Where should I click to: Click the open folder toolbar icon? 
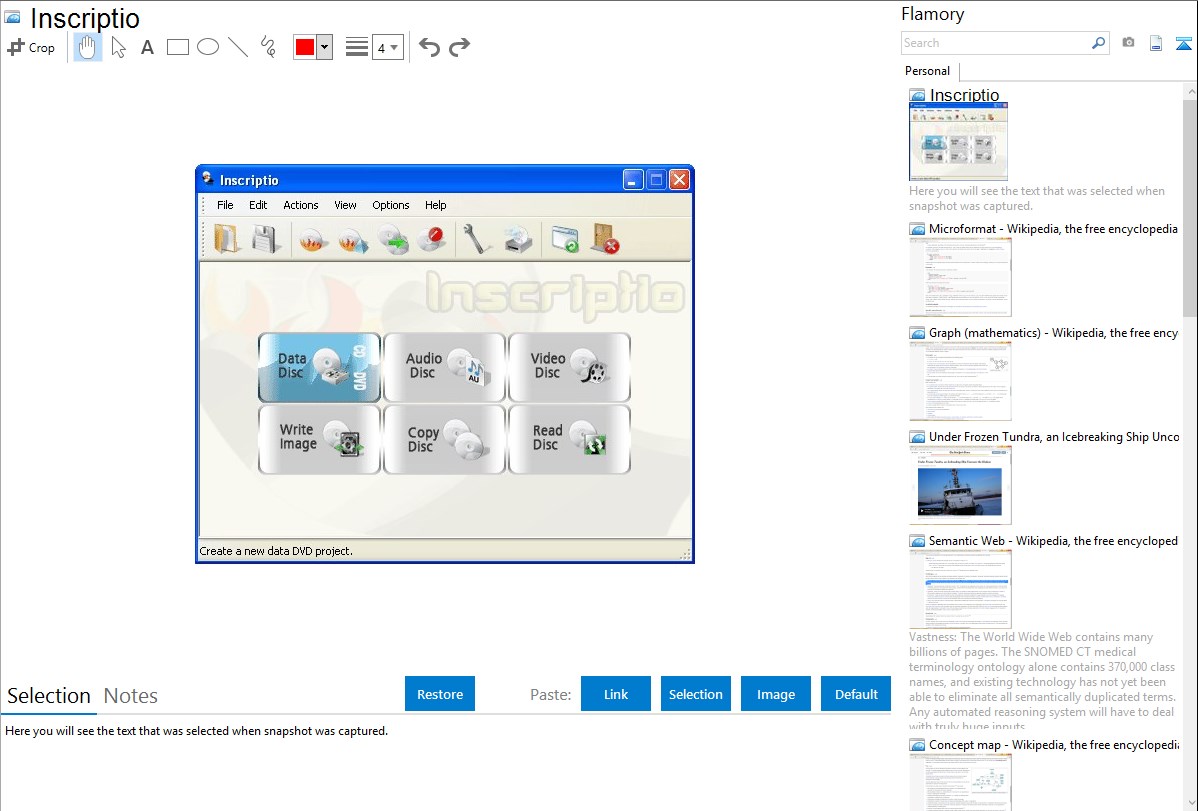(227, 239)
